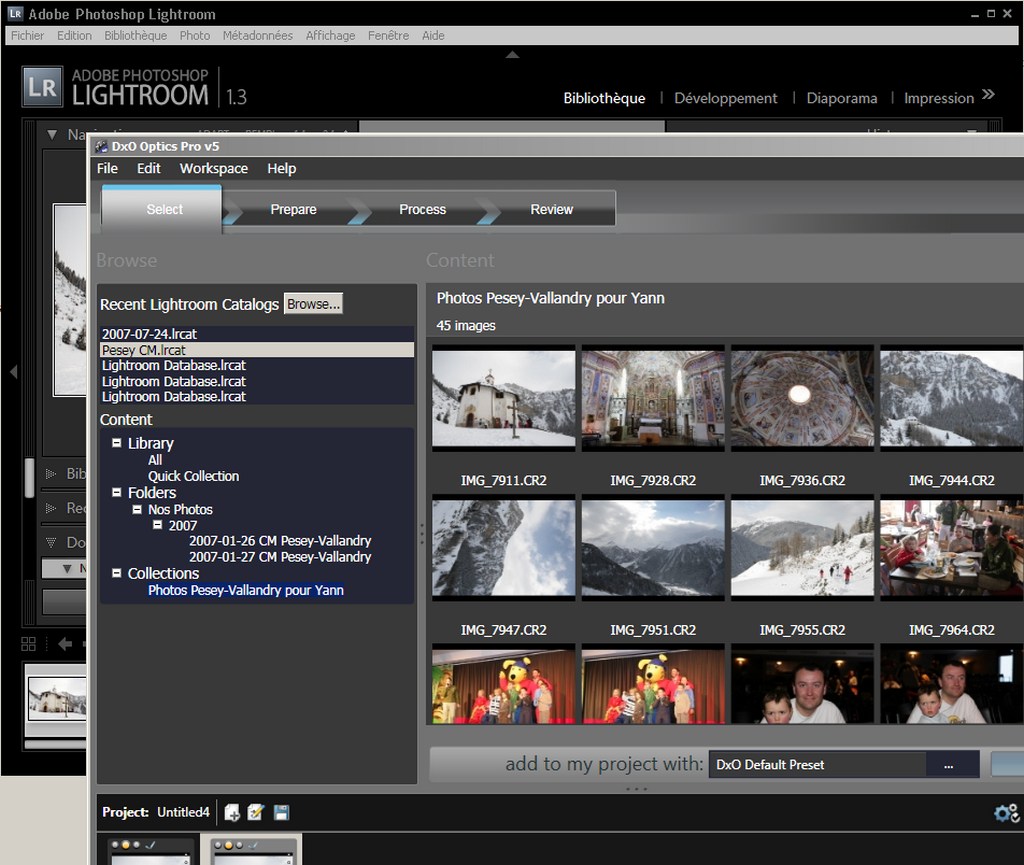Screen dimensions: 1024x865
Task: Click the new project icon beside Untitled4
Action: pyautogui.click(x=232, y=812)
